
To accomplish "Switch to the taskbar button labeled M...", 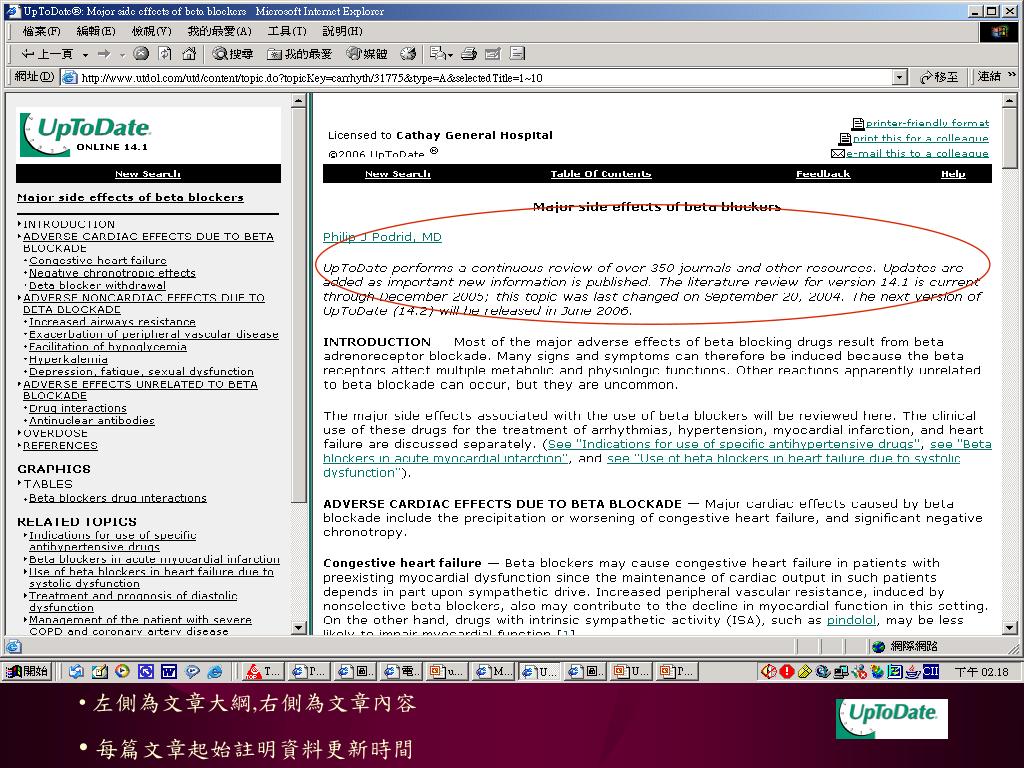I will [494, 671].
